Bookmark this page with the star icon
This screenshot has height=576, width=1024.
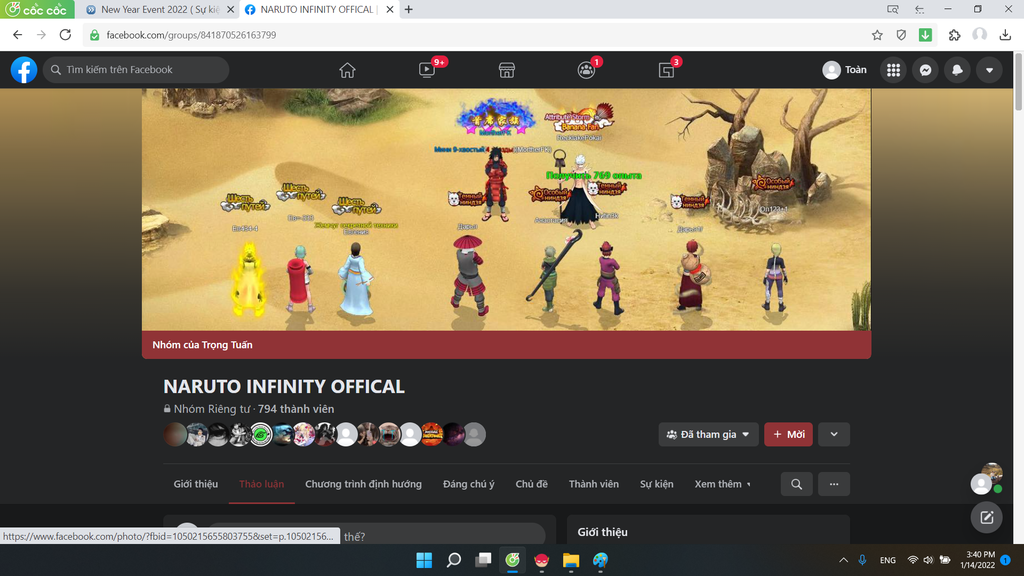point(877,35)
